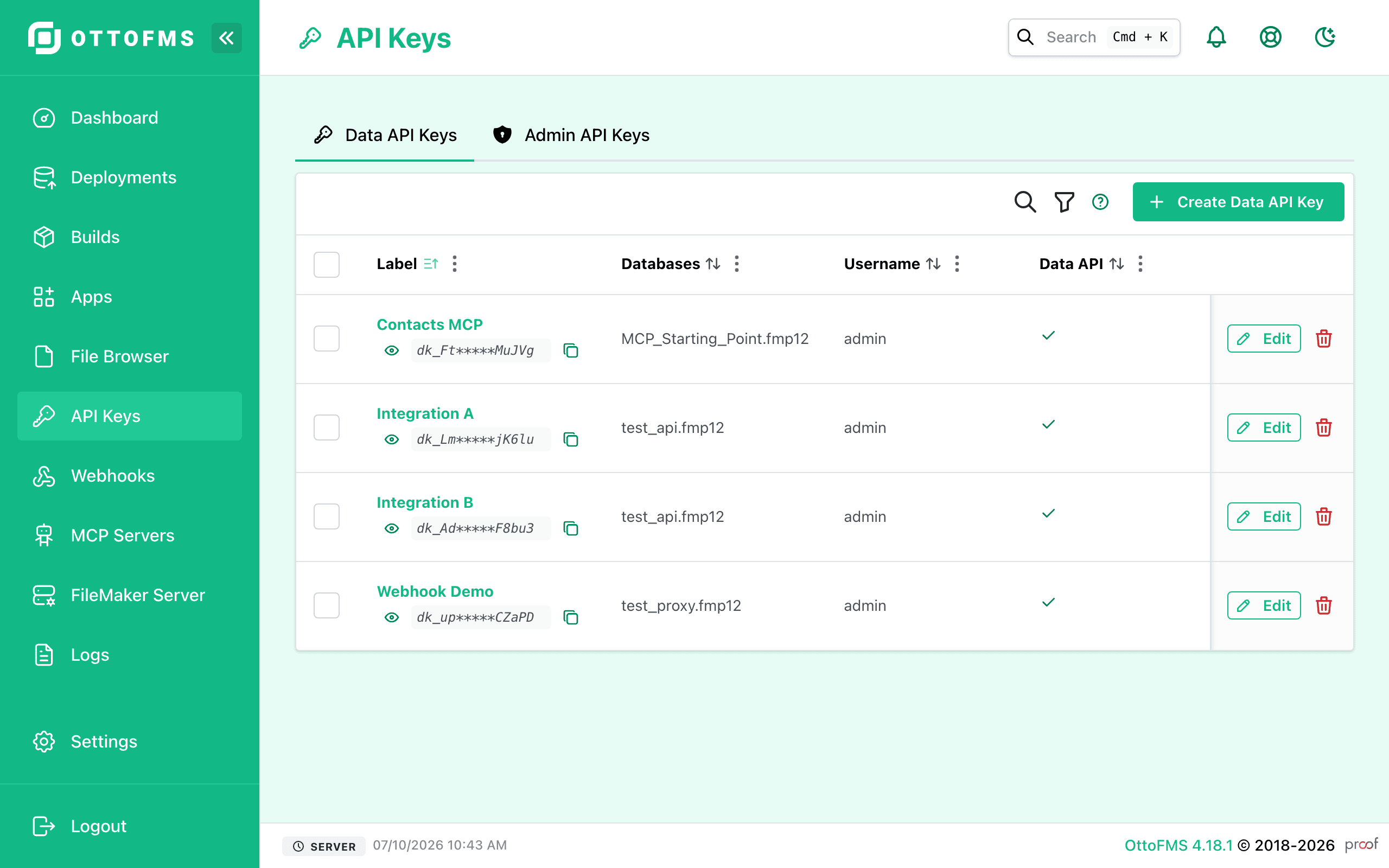Toggle dark mode moon icon
The height and width of the screenshot is (868, 1389).
[x=1325, y=37]
